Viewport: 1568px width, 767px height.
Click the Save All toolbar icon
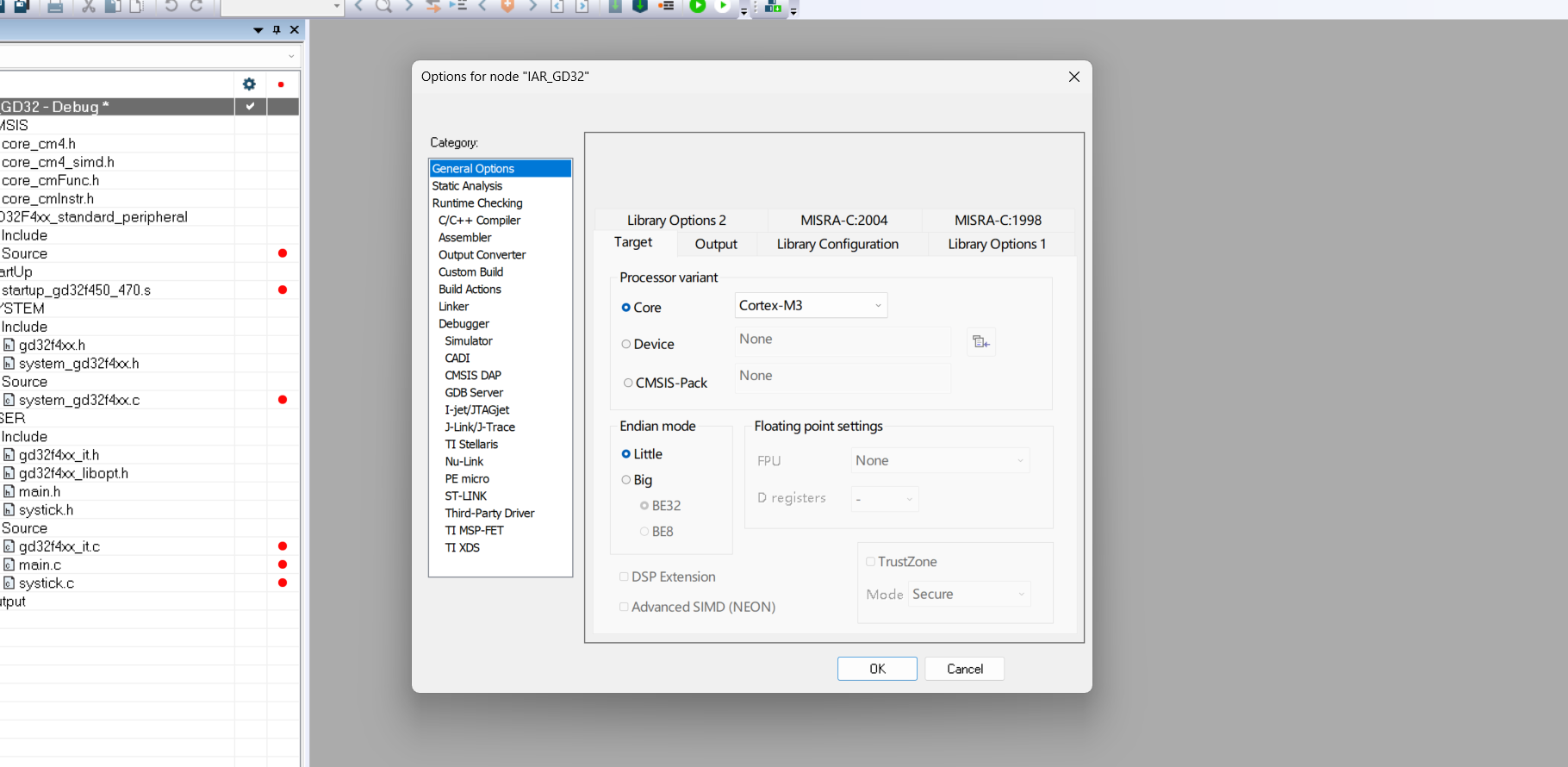coord(22,5)
